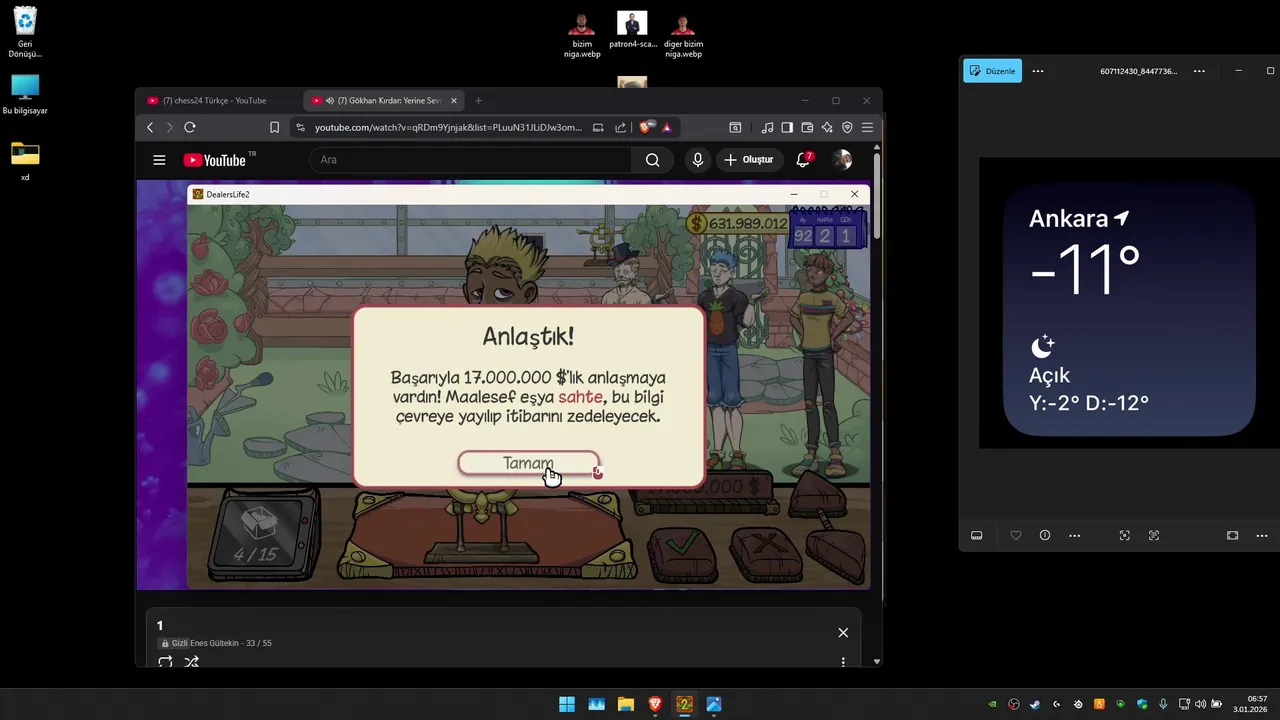Click the Tamam button in the deal dialog
The image size is (1280, 720).
pyautogui.click(x=528, y=463)
